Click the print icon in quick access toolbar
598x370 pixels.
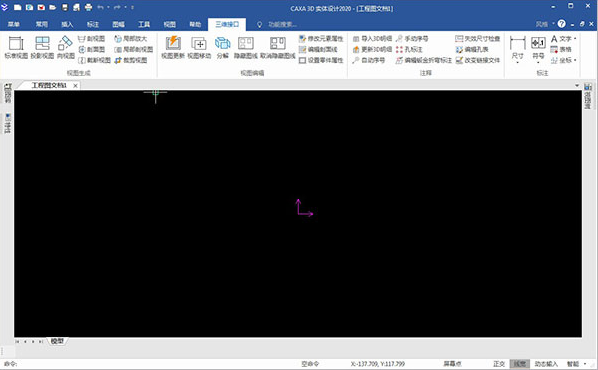[88, 7]
